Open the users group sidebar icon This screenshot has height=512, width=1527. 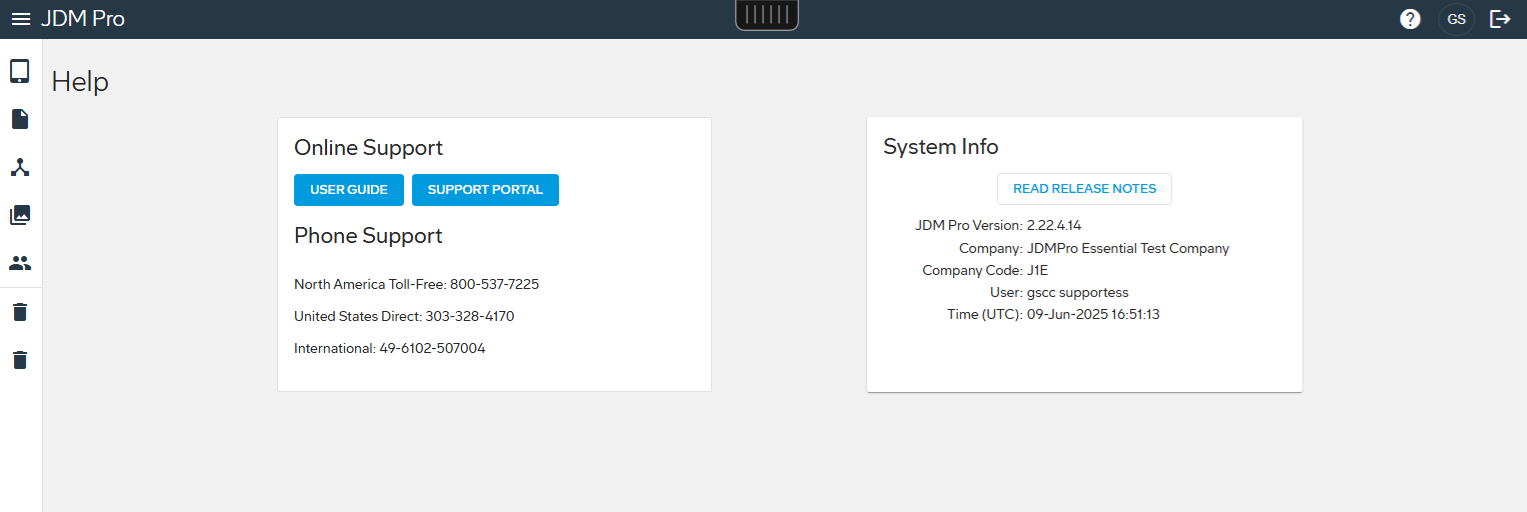(20, 263)
